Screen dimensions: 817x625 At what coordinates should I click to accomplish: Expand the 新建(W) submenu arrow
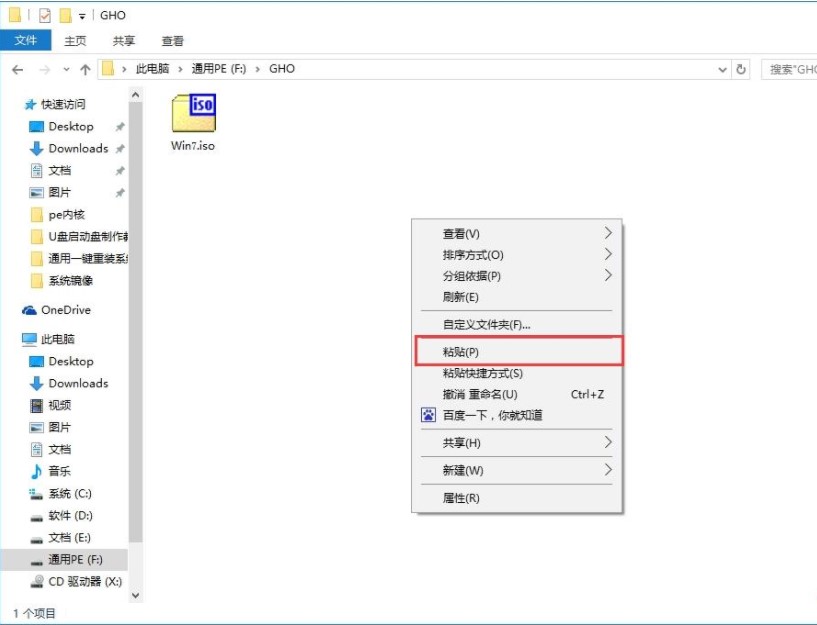(608, 470)
